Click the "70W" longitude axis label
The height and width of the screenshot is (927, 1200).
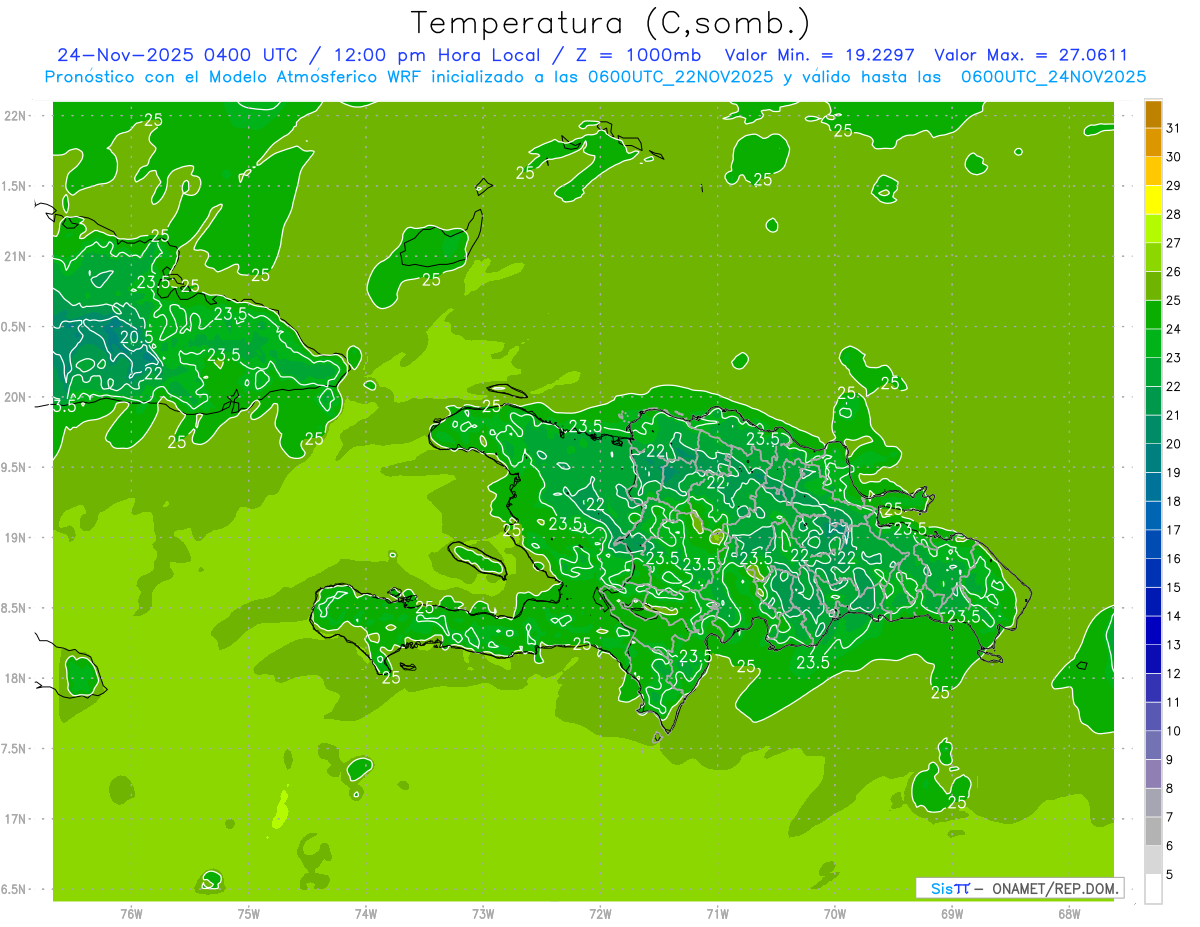coord(835,914)
